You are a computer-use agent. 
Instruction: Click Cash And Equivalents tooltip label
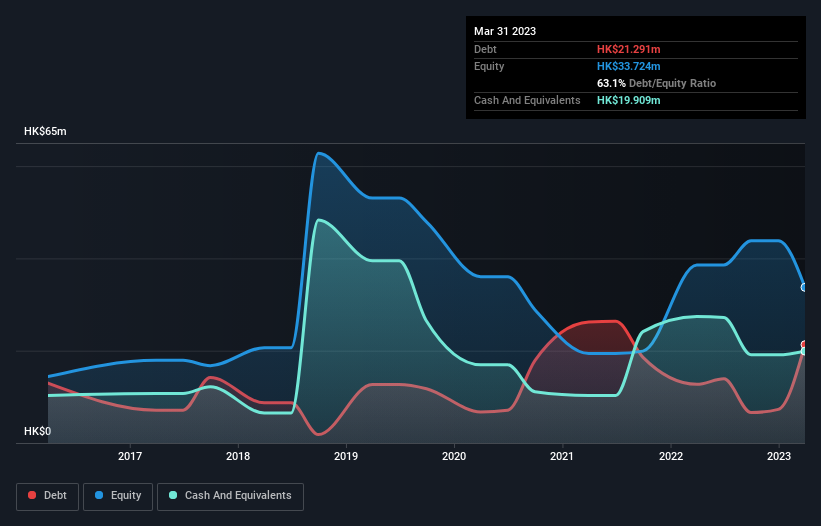pyautogui.click(x=527, y=100)
